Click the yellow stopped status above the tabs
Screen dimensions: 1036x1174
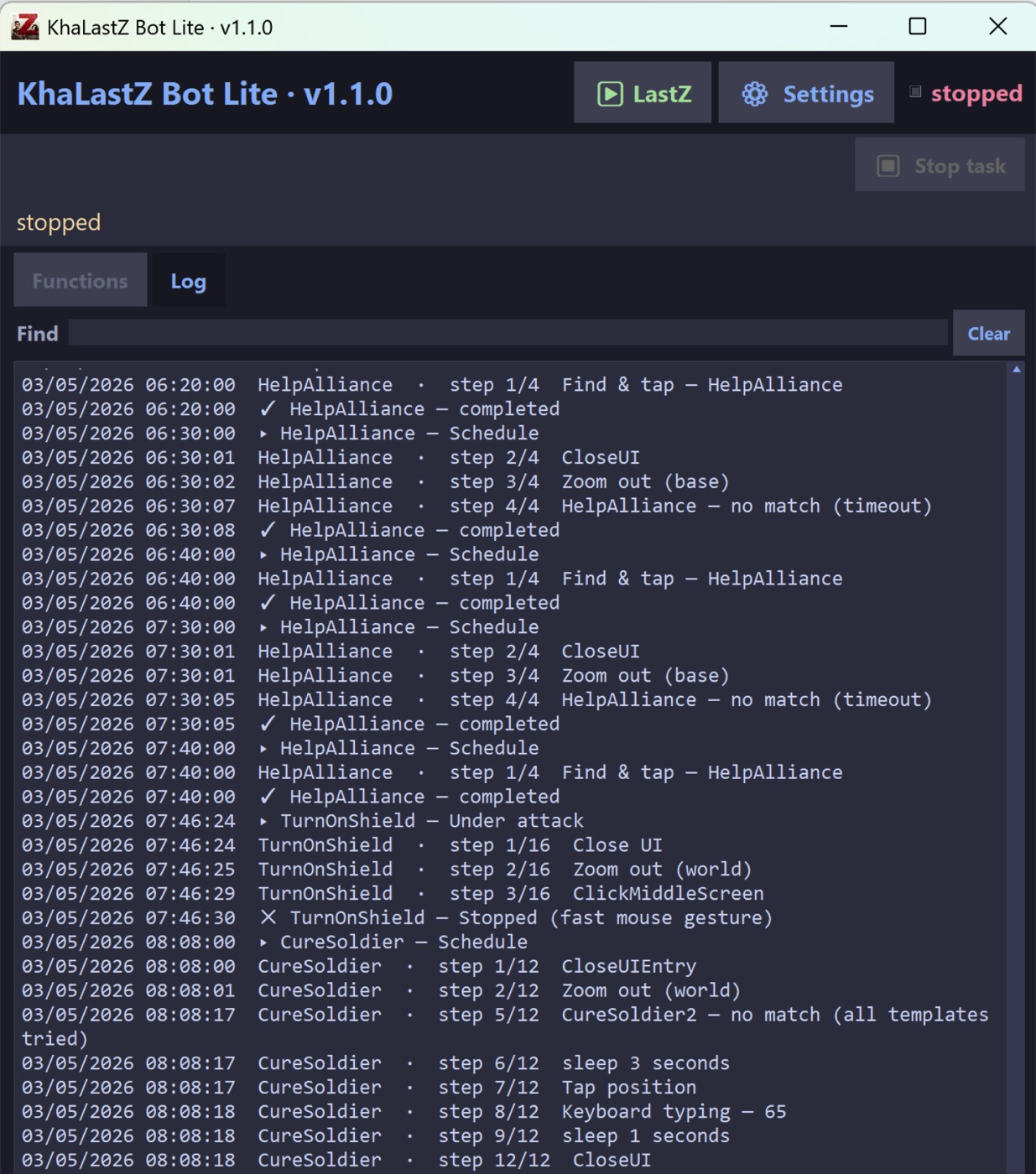[x=59, y=222]
